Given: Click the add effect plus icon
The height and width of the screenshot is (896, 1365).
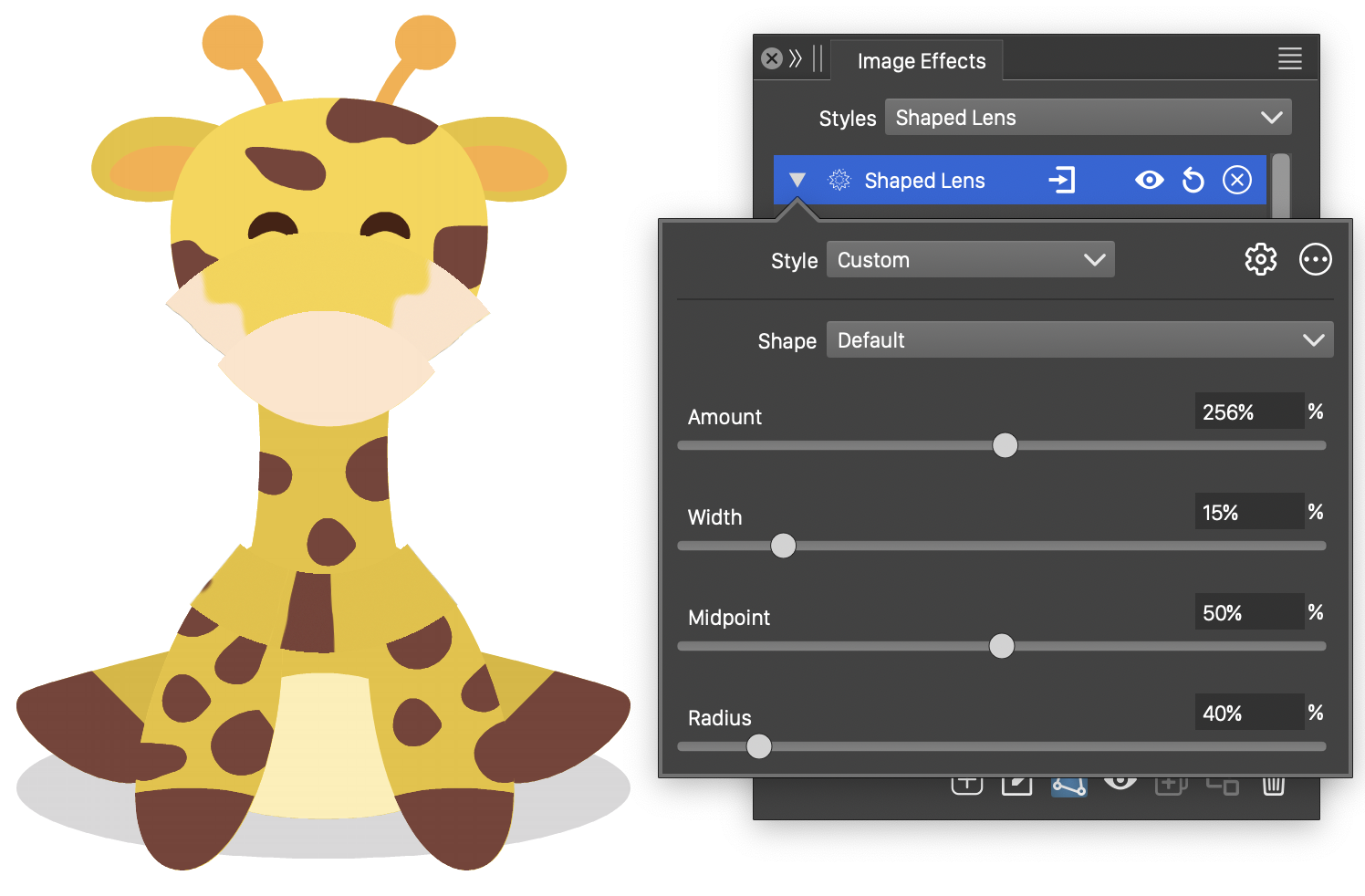Looking at the screenshot, I should tap(966, 786).
